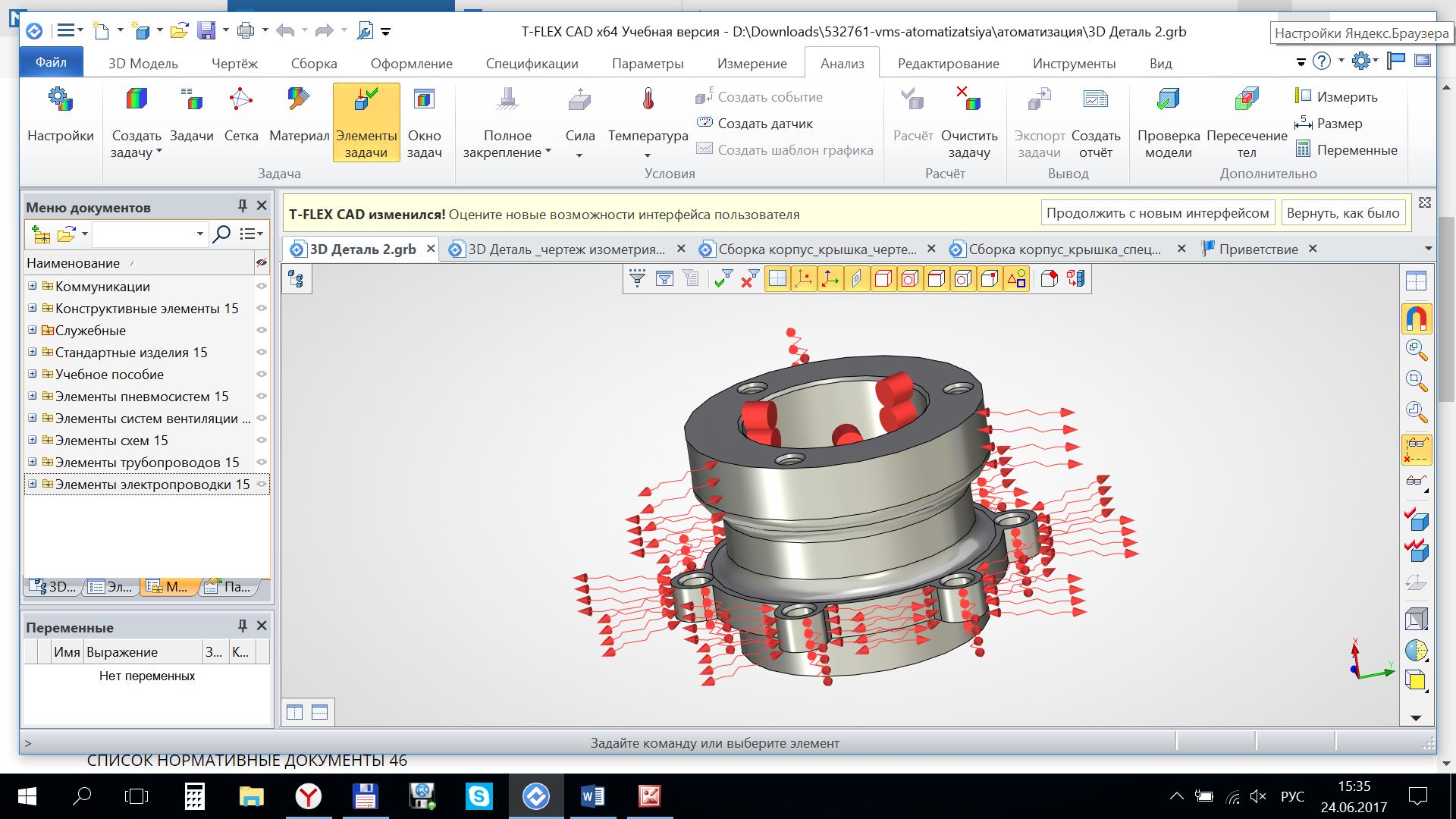Expand Служебные folder
Screen dimensions: 1456x819
coord(33,330)
